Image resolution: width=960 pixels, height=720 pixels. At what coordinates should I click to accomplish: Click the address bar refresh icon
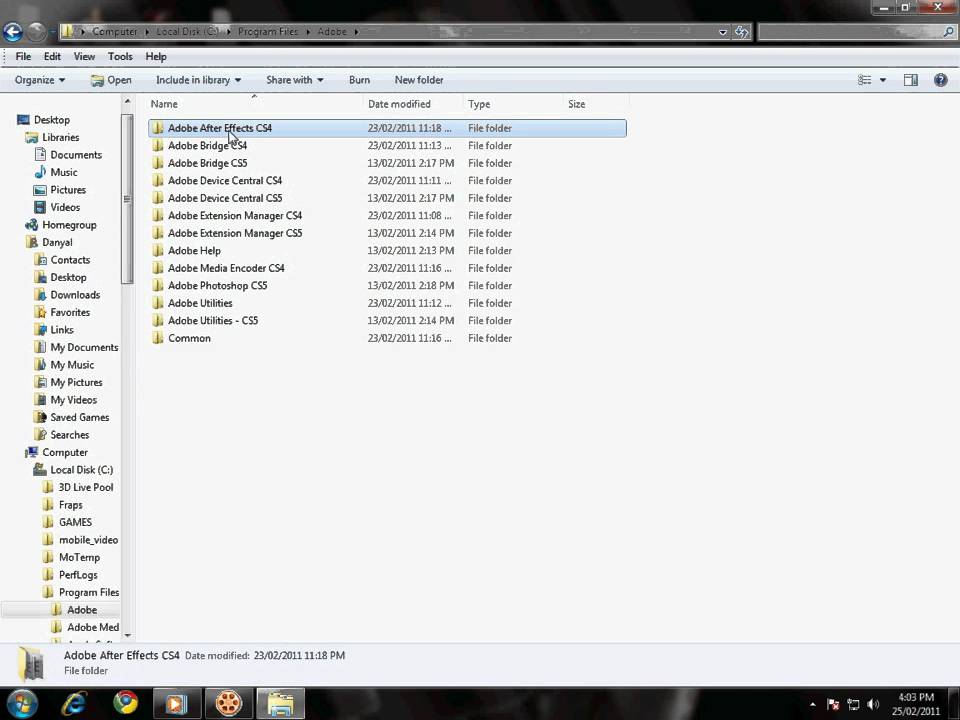pos(741,32)
